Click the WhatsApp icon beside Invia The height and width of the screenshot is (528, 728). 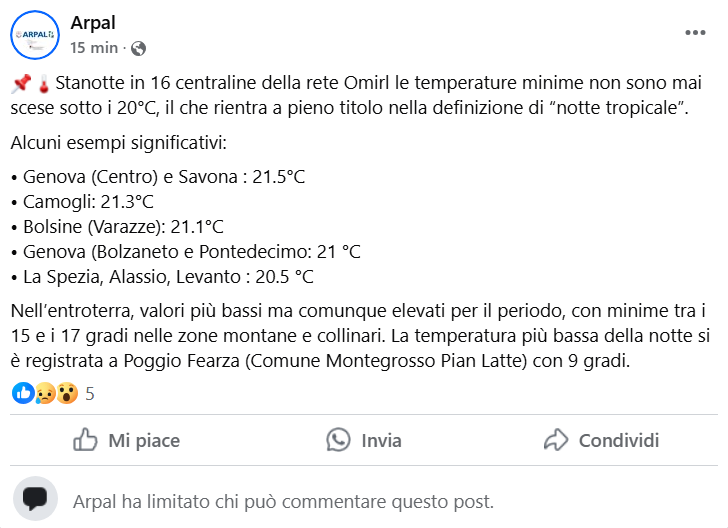pos(340,440)
